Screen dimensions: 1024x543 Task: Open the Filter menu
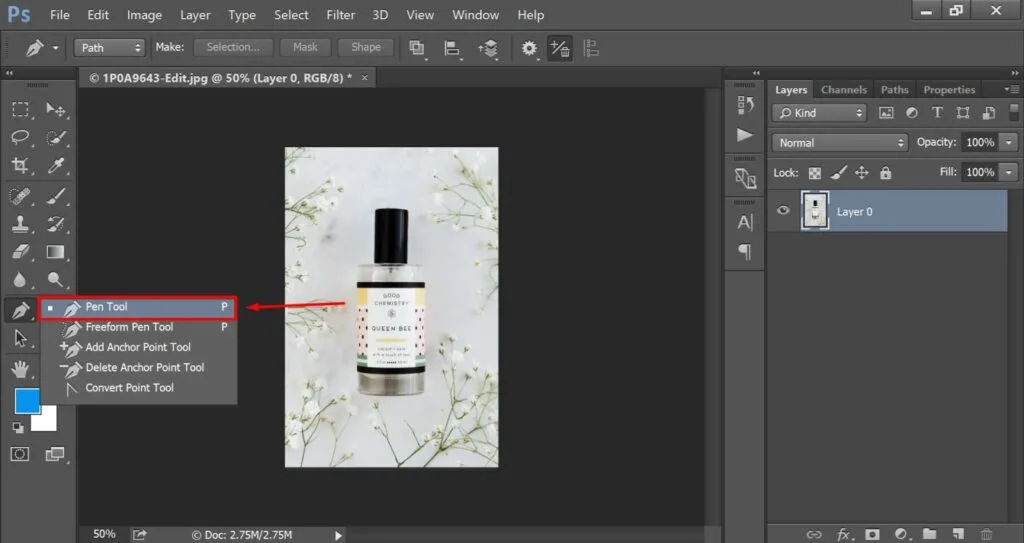pyautogui.click(x=340, y=15)
